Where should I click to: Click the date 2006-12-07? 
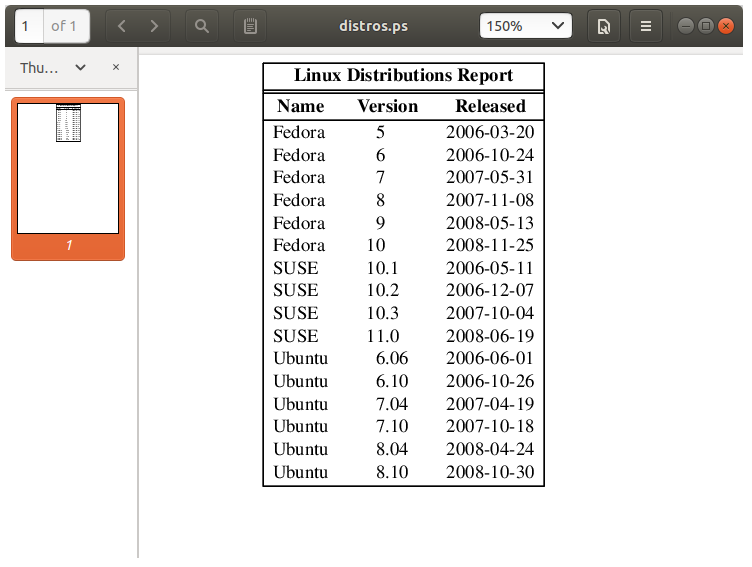click(490, 290)
